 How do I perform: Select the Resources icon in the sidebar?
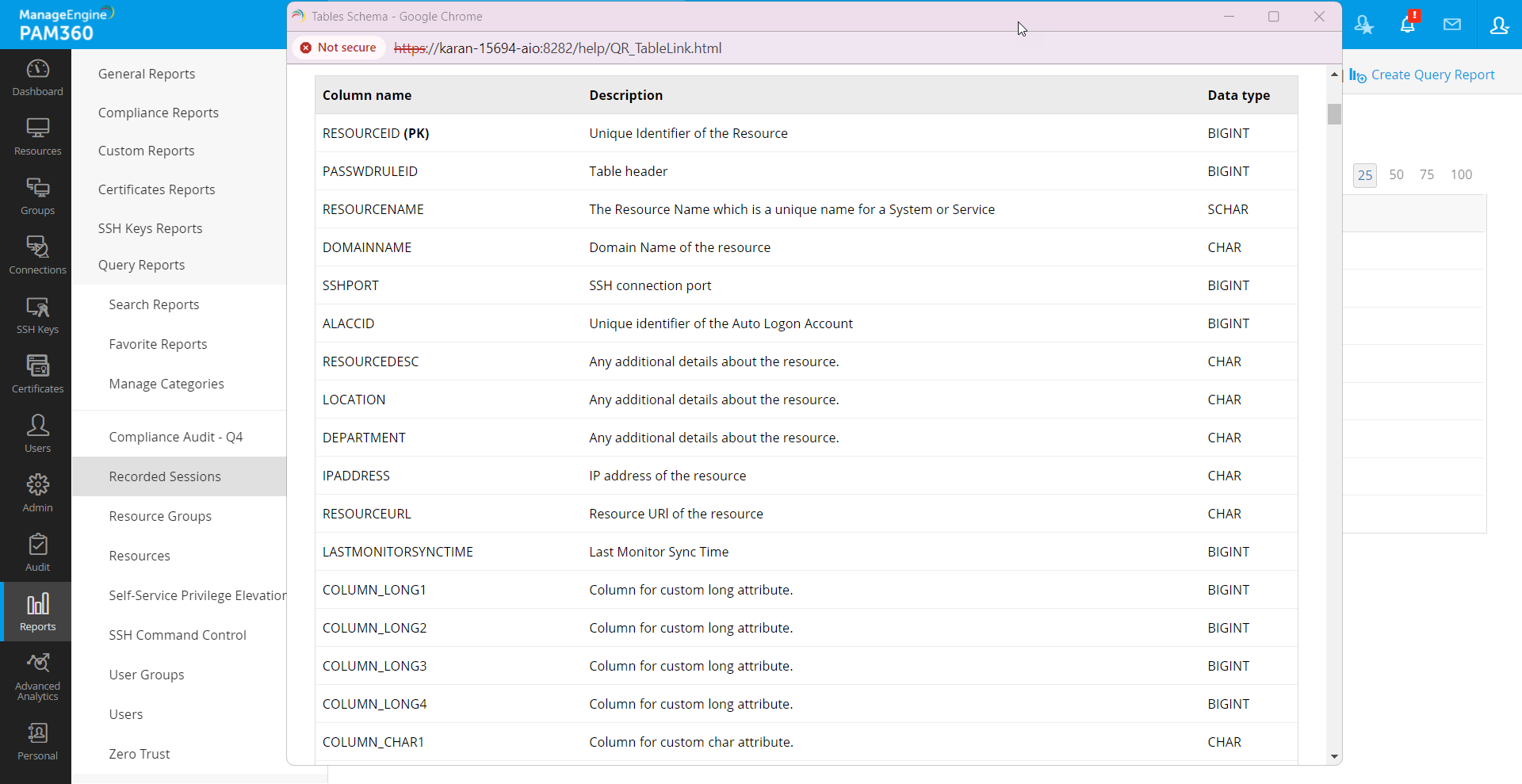(x=37, y=135)
